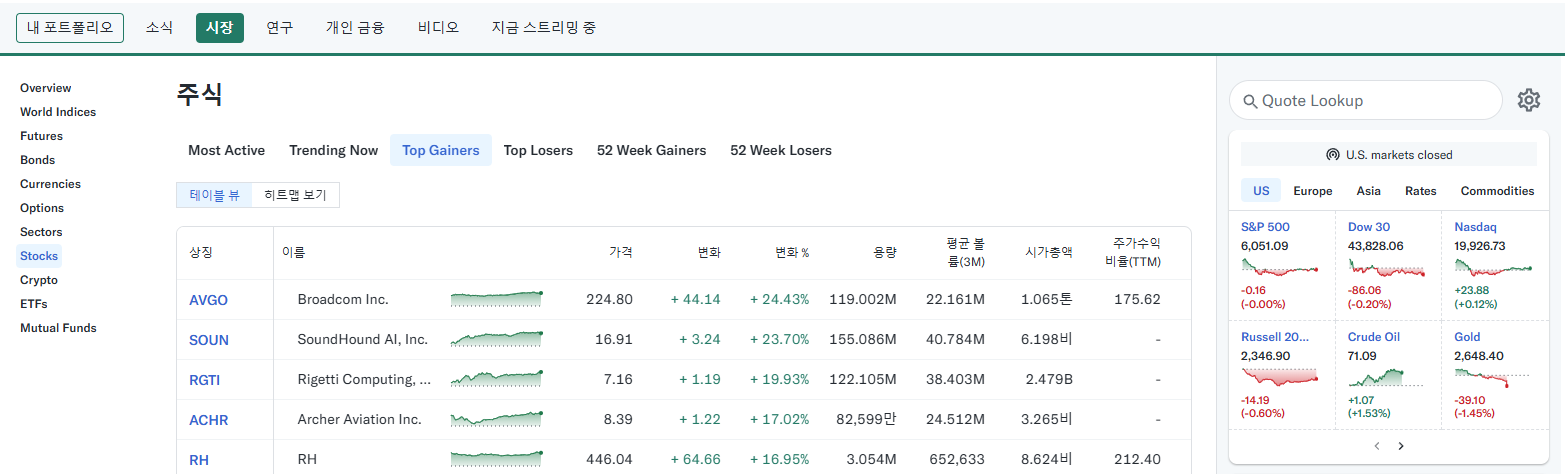This screenshot has width=1565, height=474.
Task: Go to Stocks in the sidebar
Action: [39, 256]
